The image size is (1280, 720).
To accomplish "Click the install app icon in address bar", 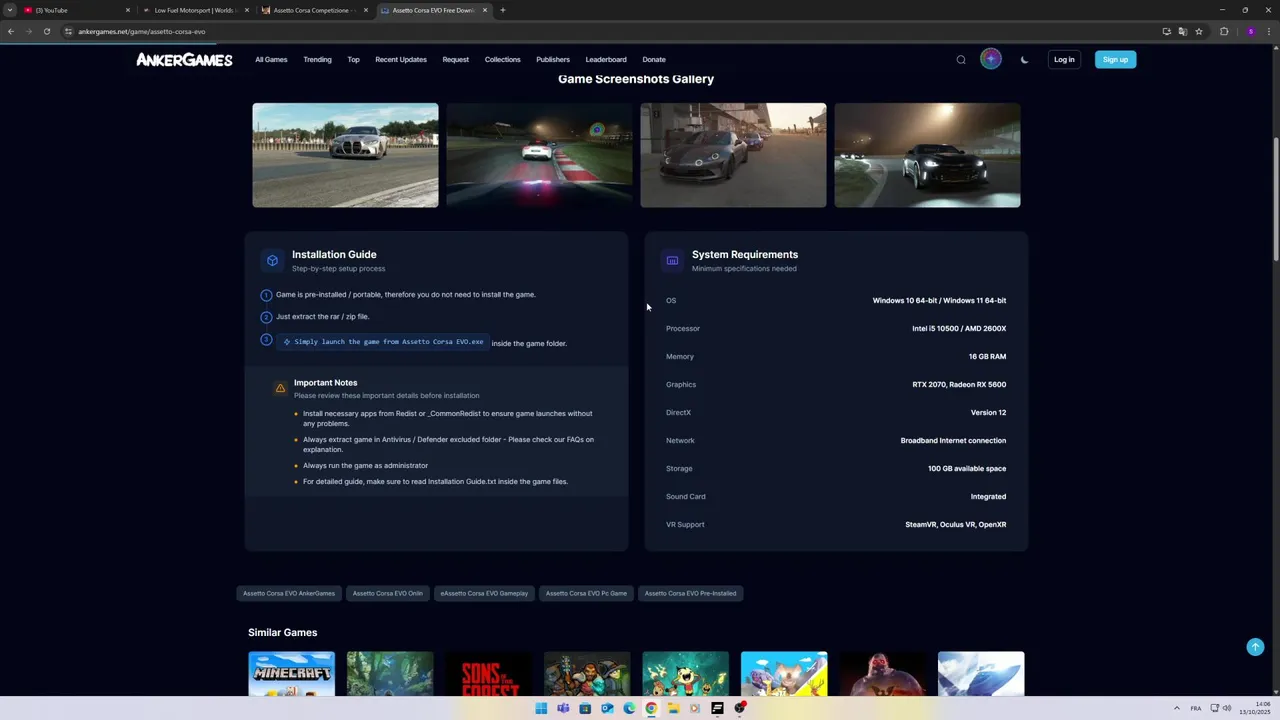I will click(x=1166, y=31).
